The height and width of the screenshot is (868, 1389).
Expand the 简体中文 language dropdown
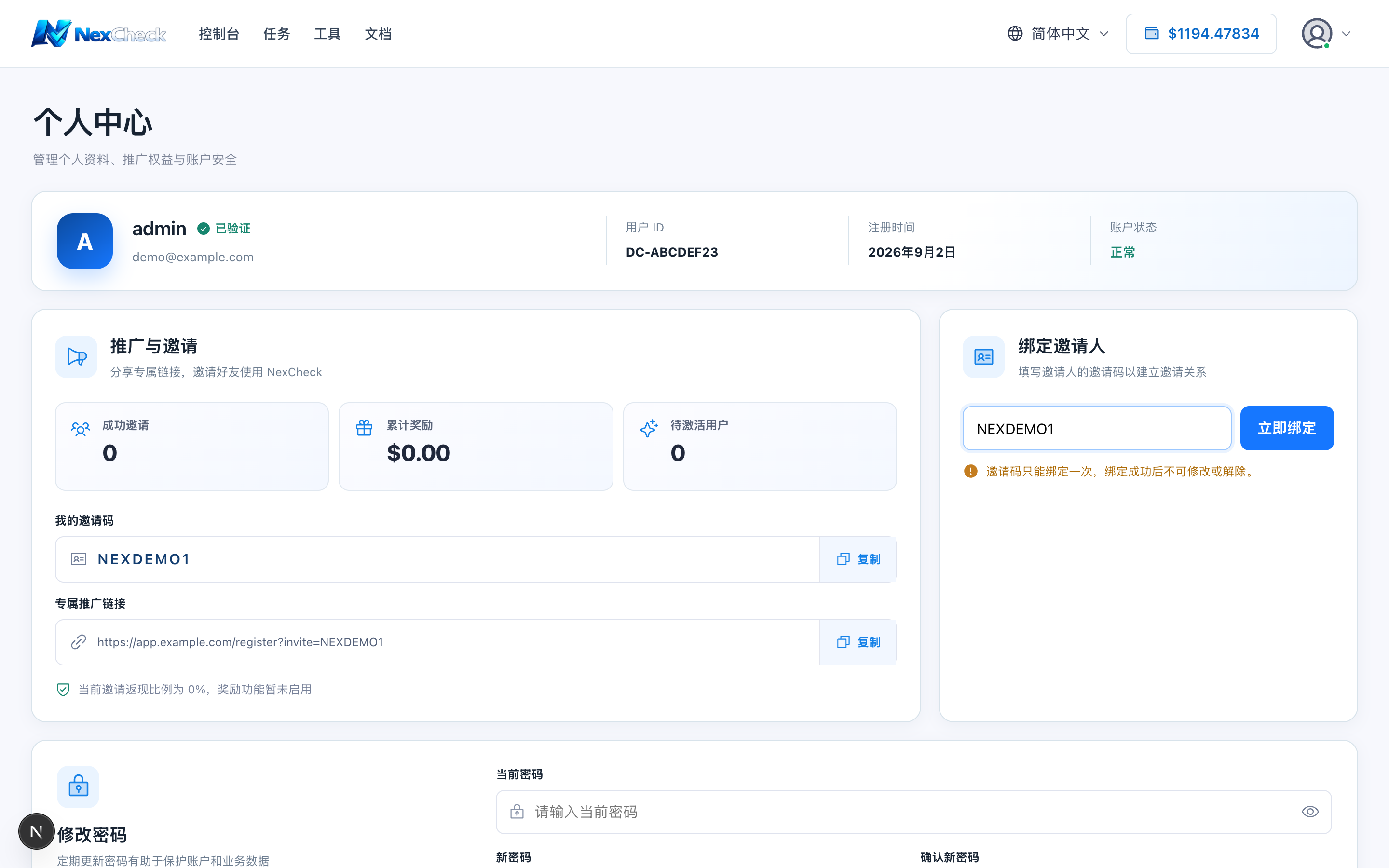coord(1059,33)
